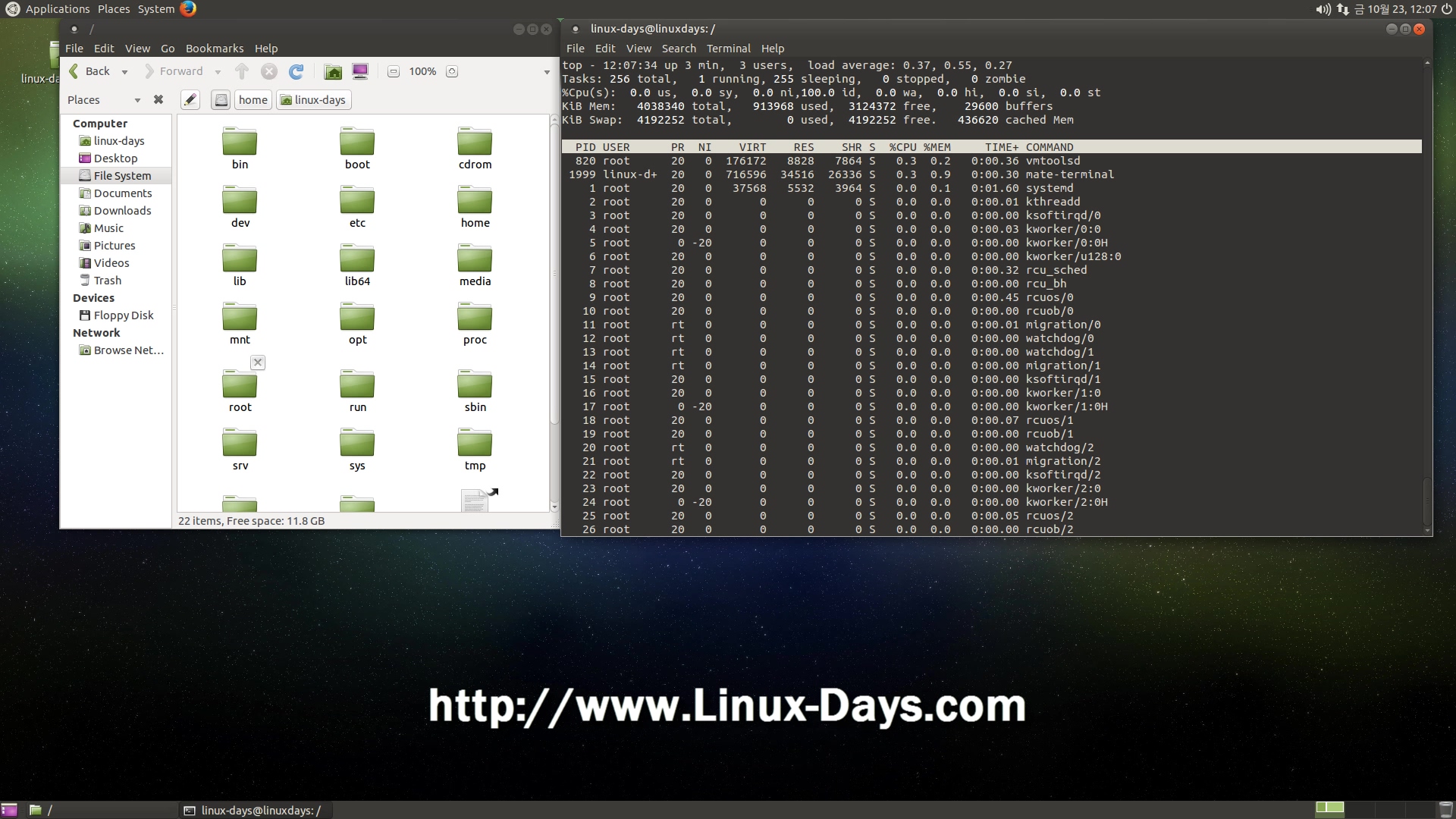Select the locked root folder icon
Viewport: 1456px width, 819px height.
pos(240,384)
